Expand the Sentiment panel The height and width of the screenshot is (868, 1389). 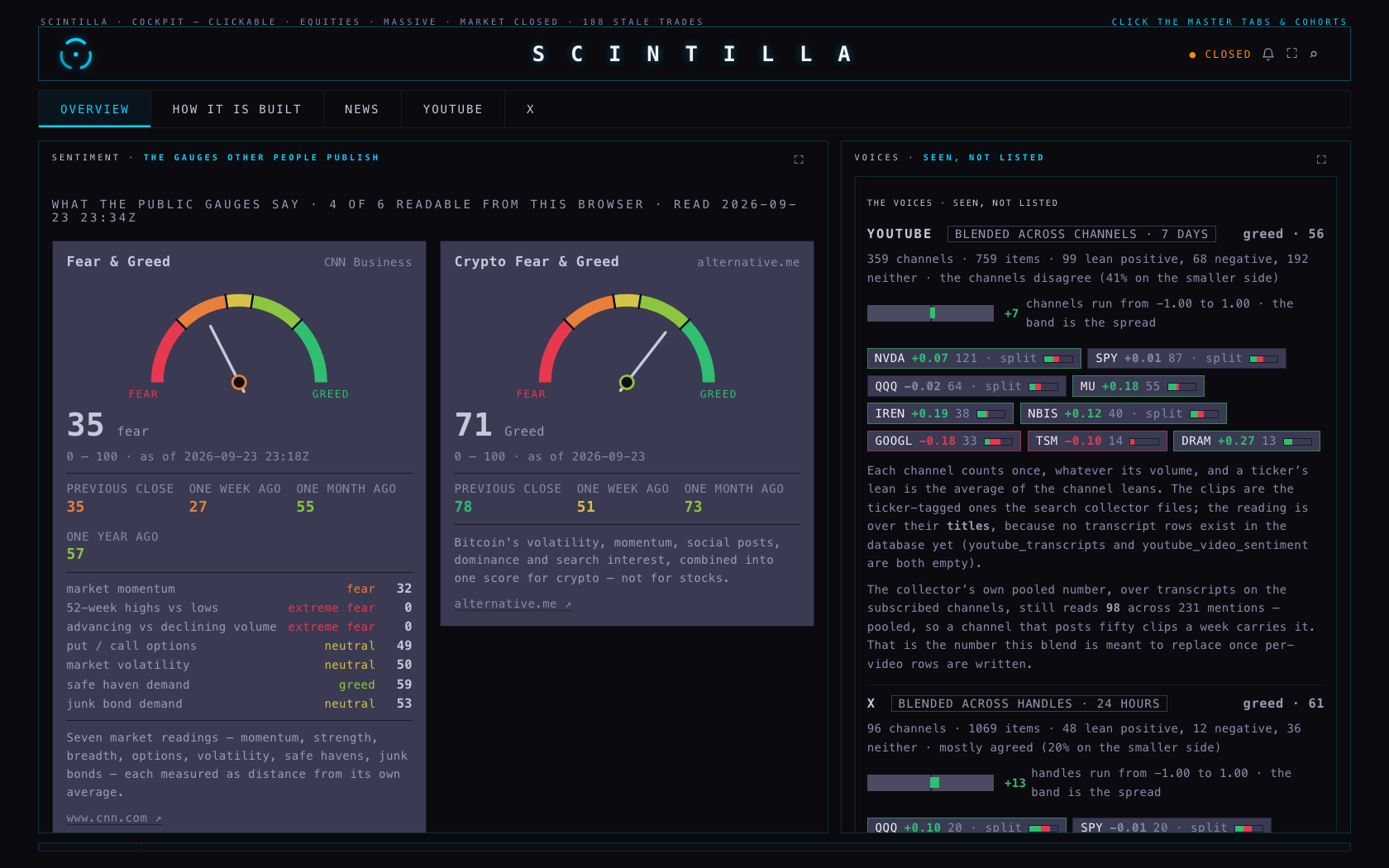point(799,160)
